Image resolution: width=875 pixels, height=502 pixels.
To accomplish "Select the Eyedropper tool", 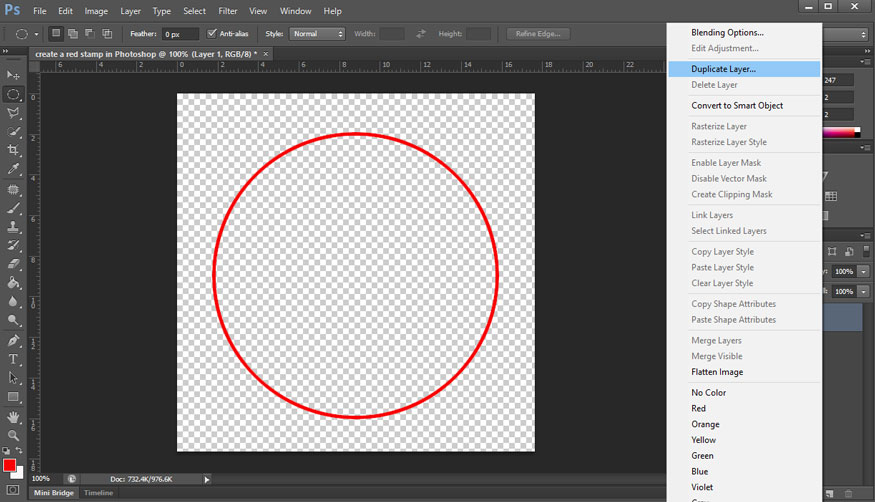I will [14, 169].
